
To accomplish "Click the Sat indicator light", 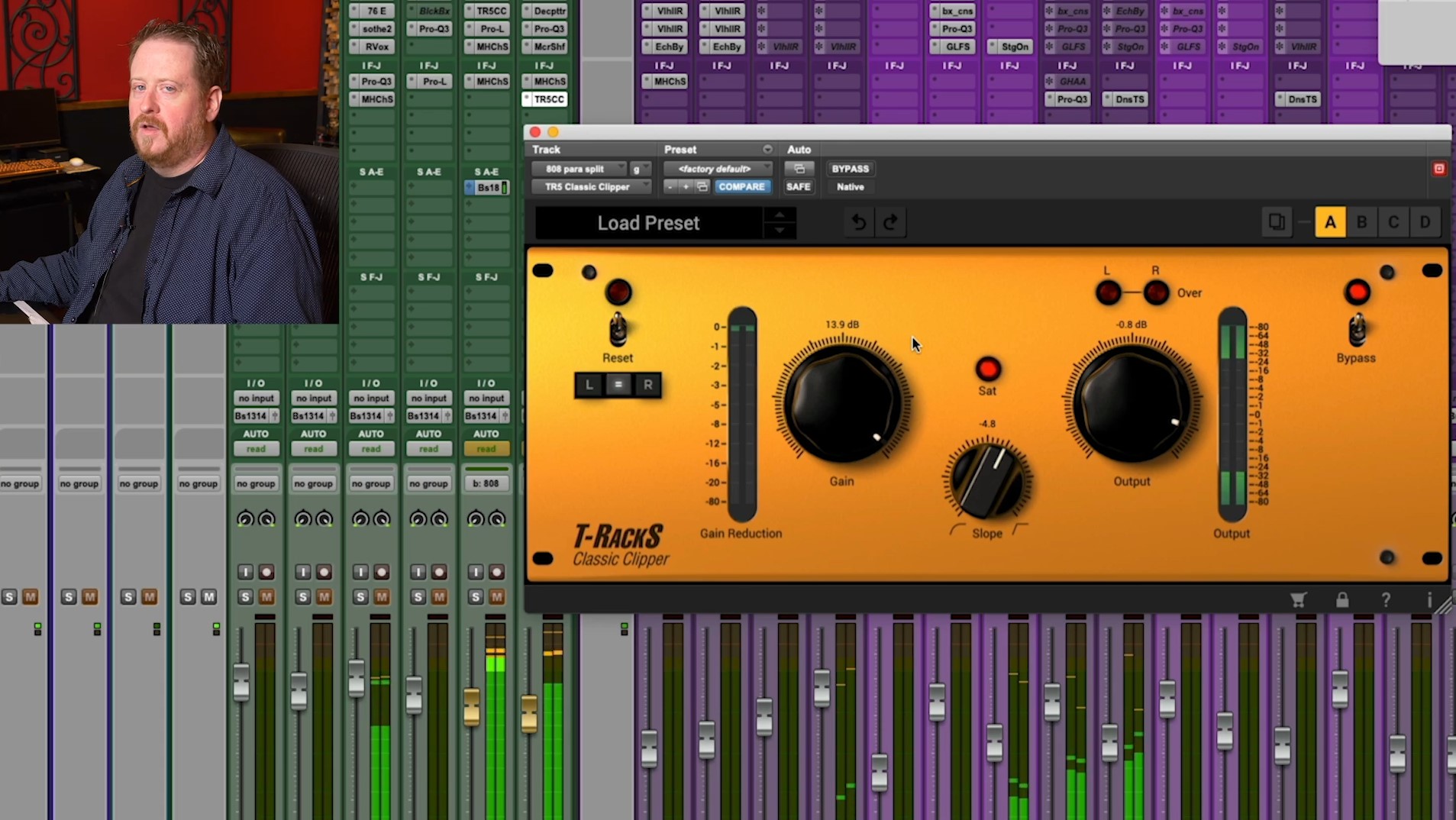I will click(x=988, y=370).
